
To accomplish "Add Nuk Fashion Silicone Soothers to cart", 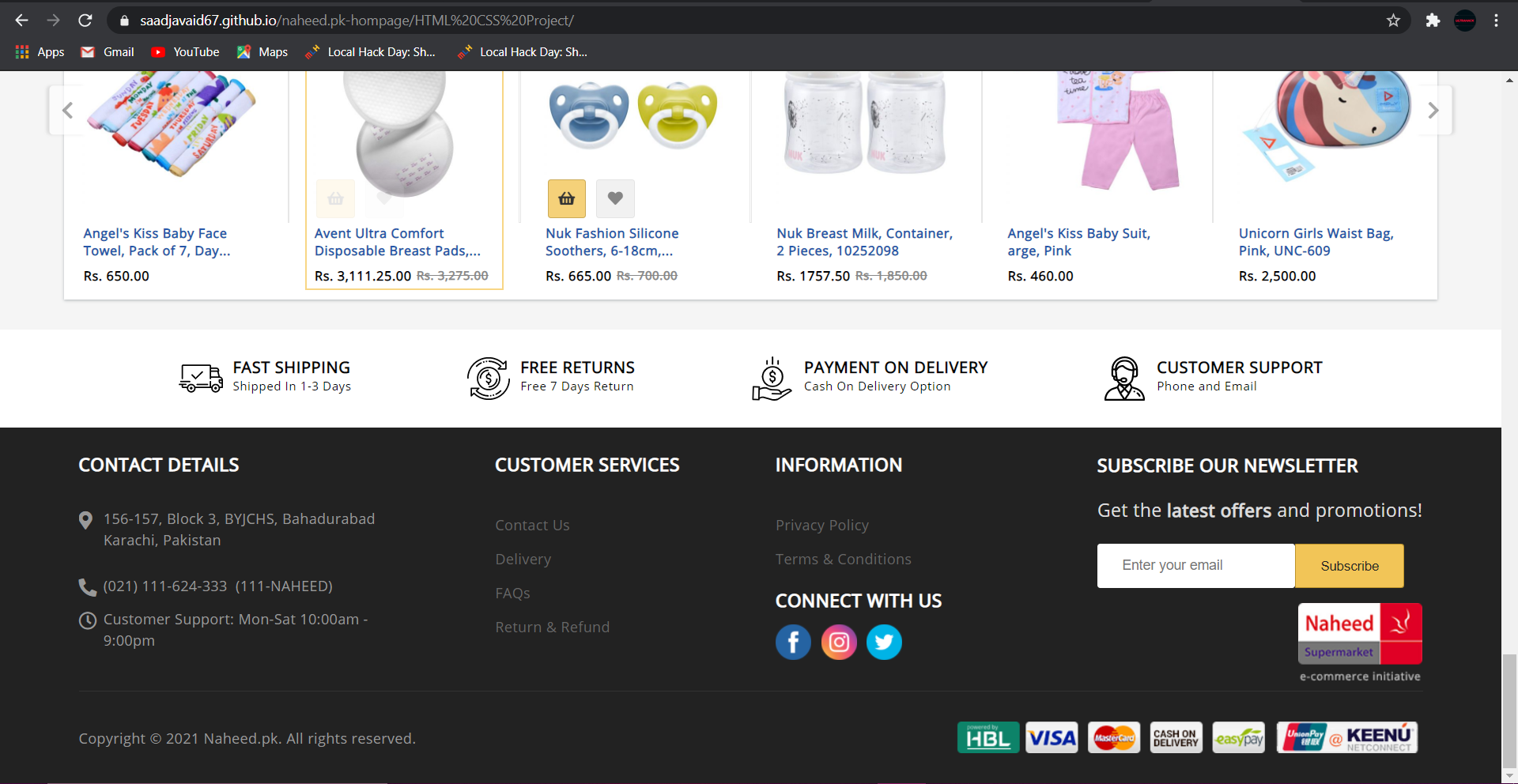I will tap(567, 198).
